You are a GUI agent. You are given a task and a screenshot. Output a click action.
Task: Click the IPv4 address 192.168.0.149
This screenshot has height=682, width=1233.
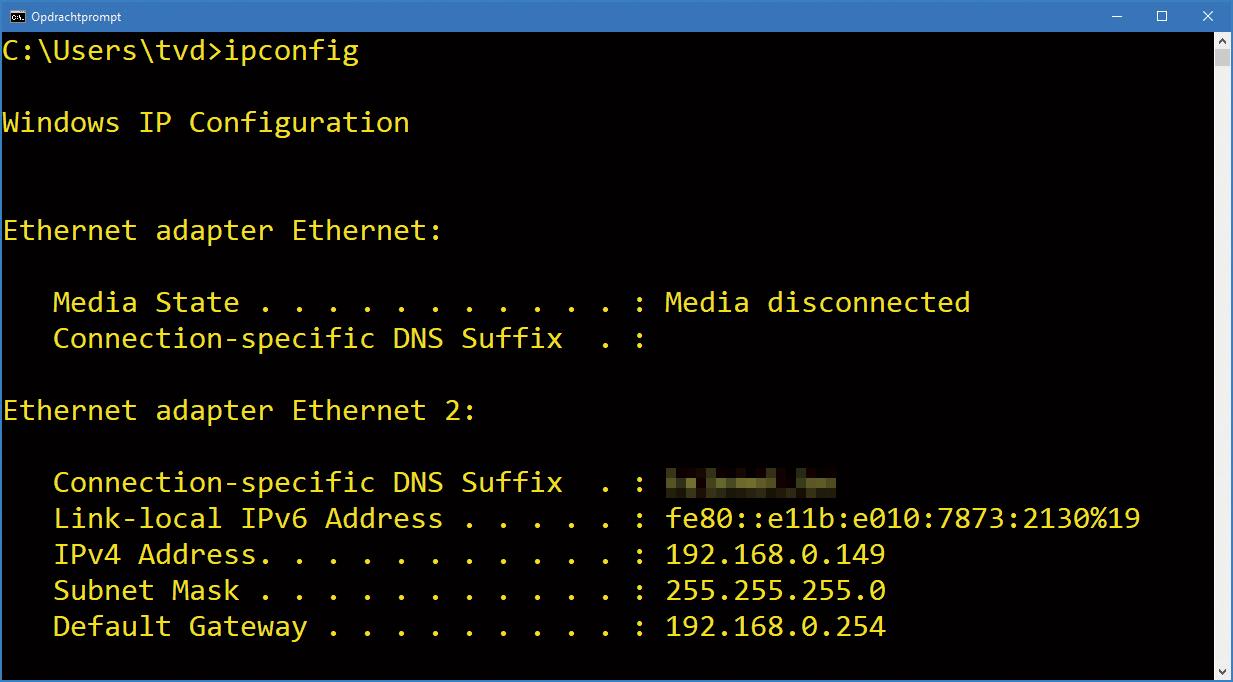tap(775, 554)
